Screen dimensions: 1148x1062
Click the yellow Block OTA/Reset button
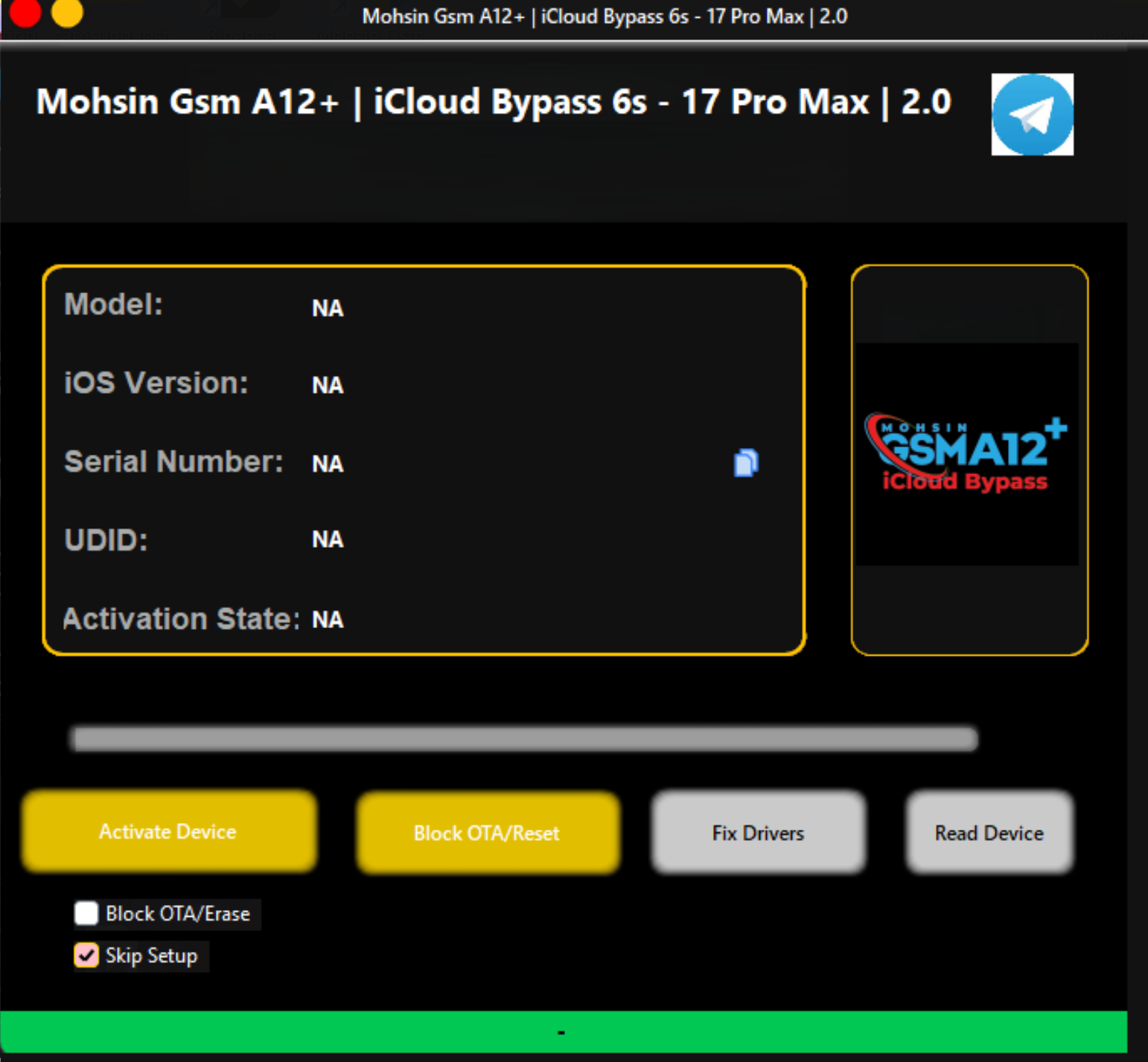[487, 833]
